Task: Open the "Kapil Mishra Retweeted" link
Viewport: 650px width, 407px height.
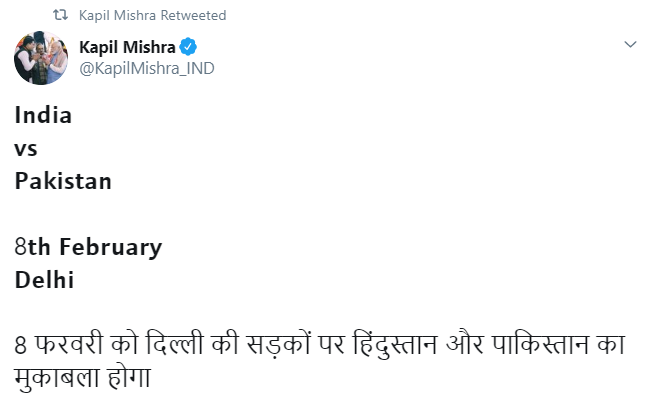Action: tap(152, 16)
